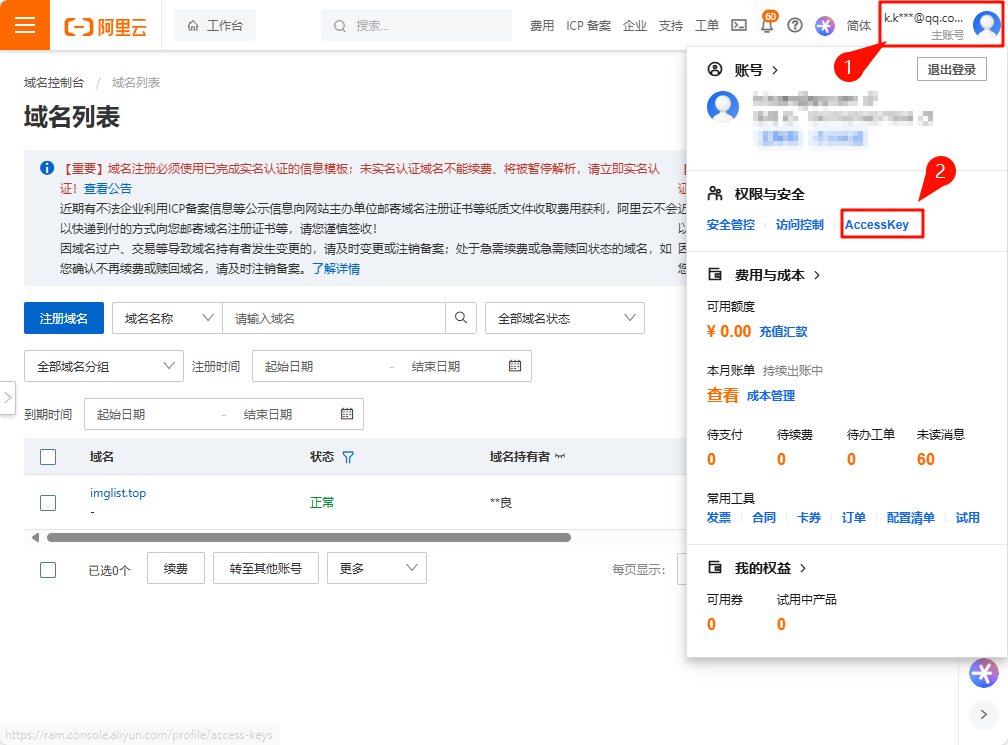The height and width of the screenshot is (745, 1008).
Task: Open the 状态 column filter icon
Action: point(348,457)
